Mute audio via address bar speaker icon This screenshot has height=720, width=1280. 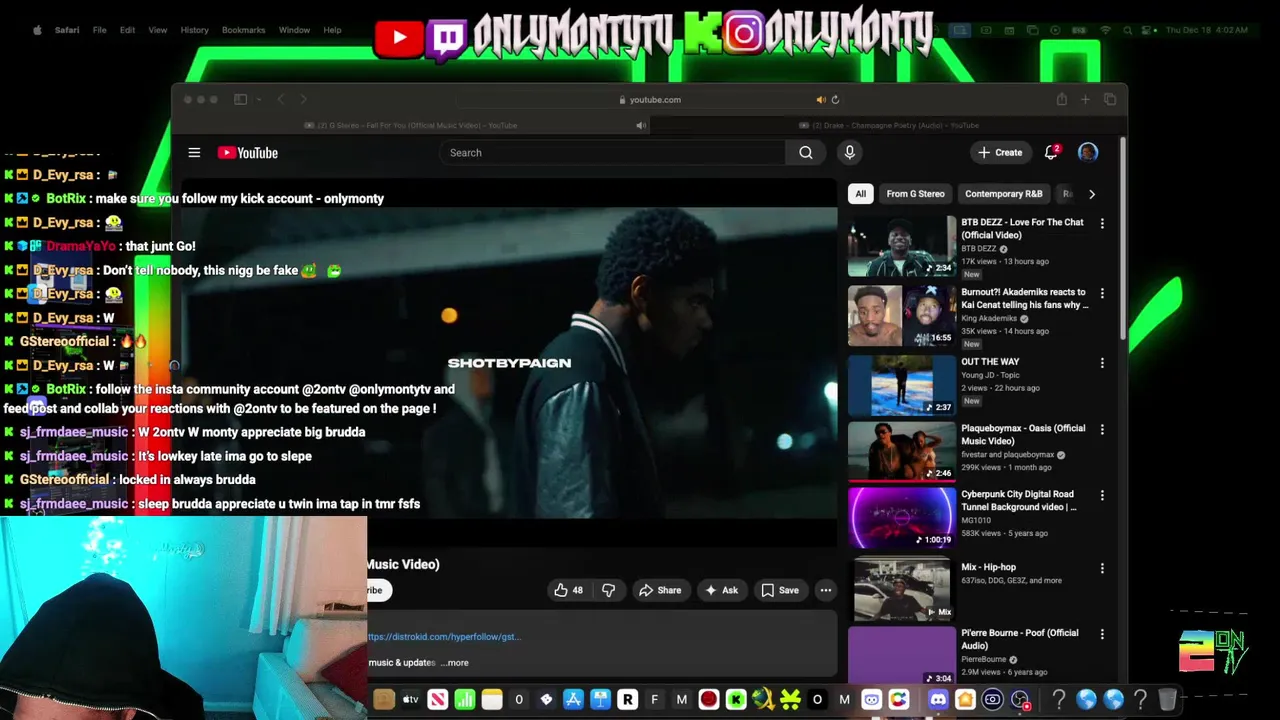pyautogui.click(x=821, y=99)
